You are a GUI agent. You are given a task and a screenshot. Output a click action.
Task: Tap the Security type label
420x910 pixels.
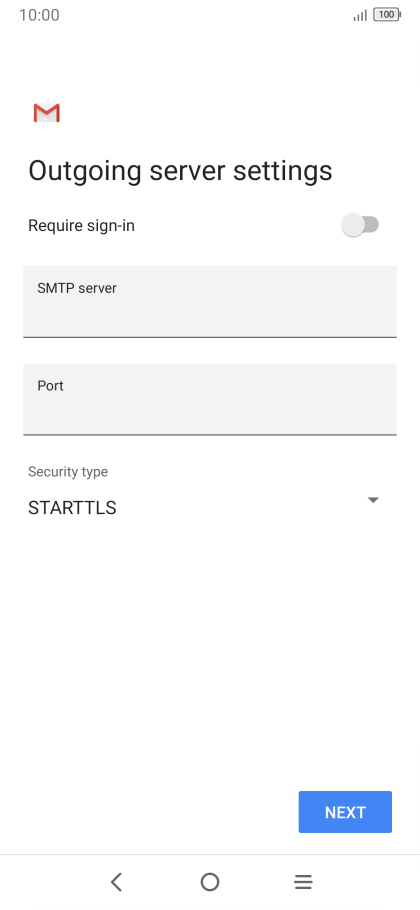coord(68,472)
